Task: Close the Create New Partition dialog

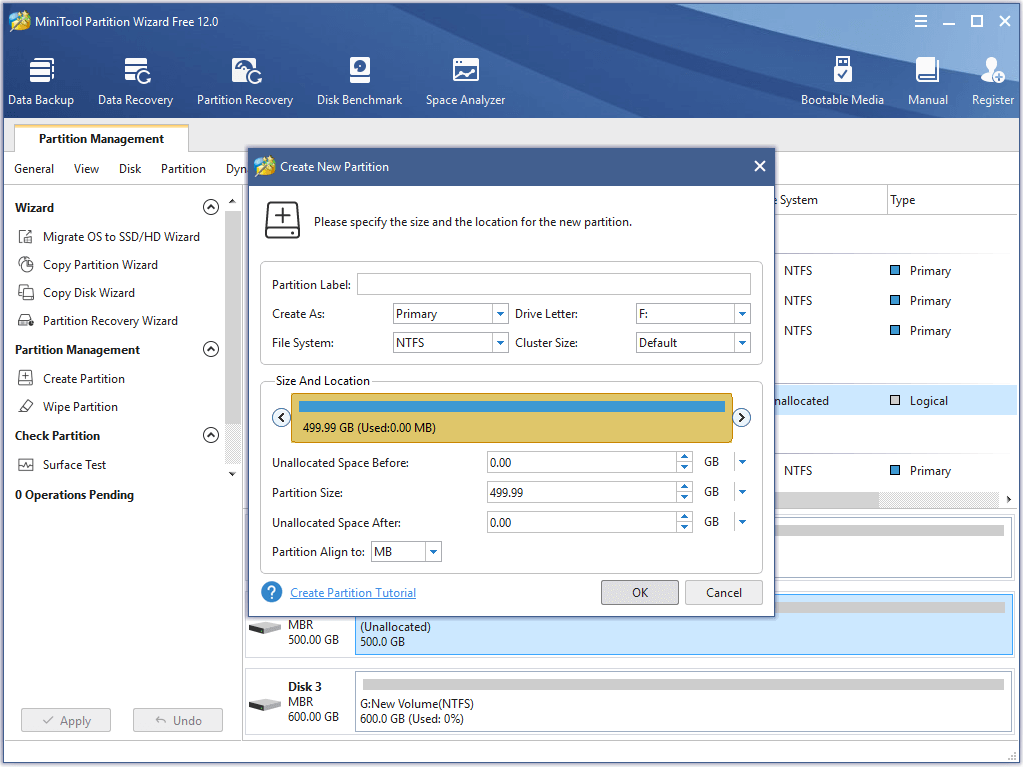Action: point(759,166)
